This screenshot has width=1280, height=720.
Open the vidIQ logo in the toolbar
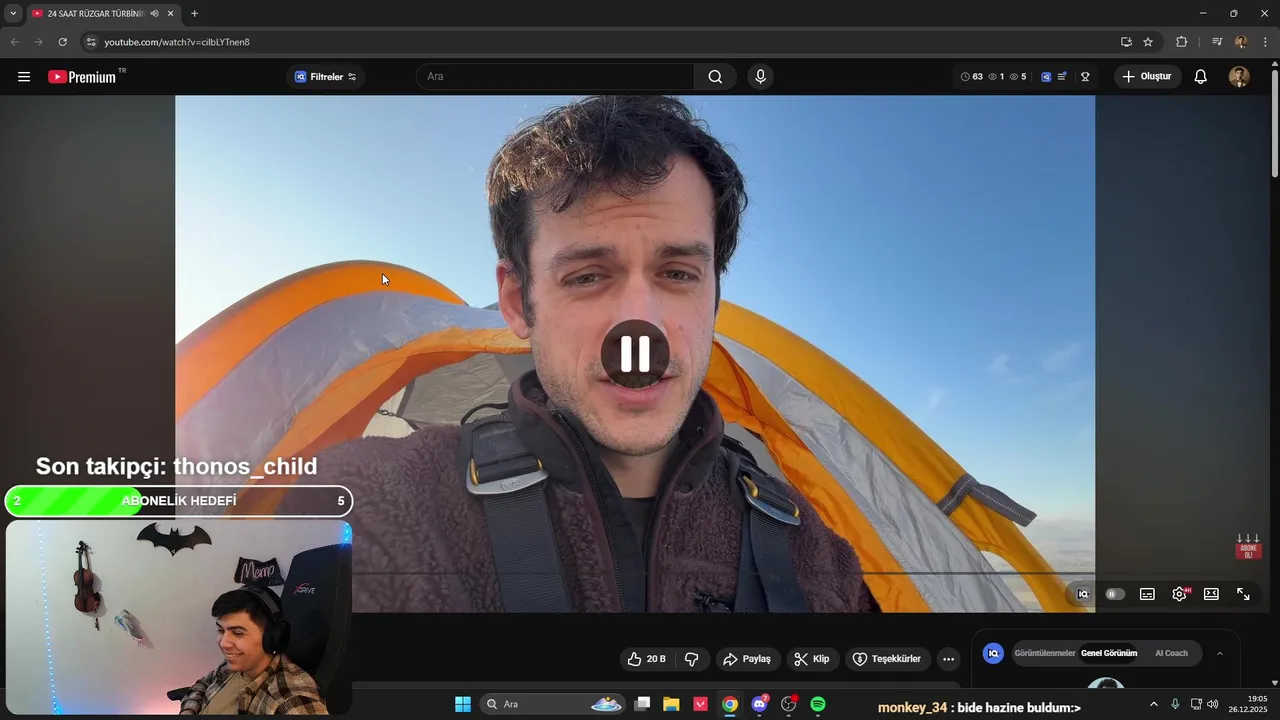pos(1046,77)
